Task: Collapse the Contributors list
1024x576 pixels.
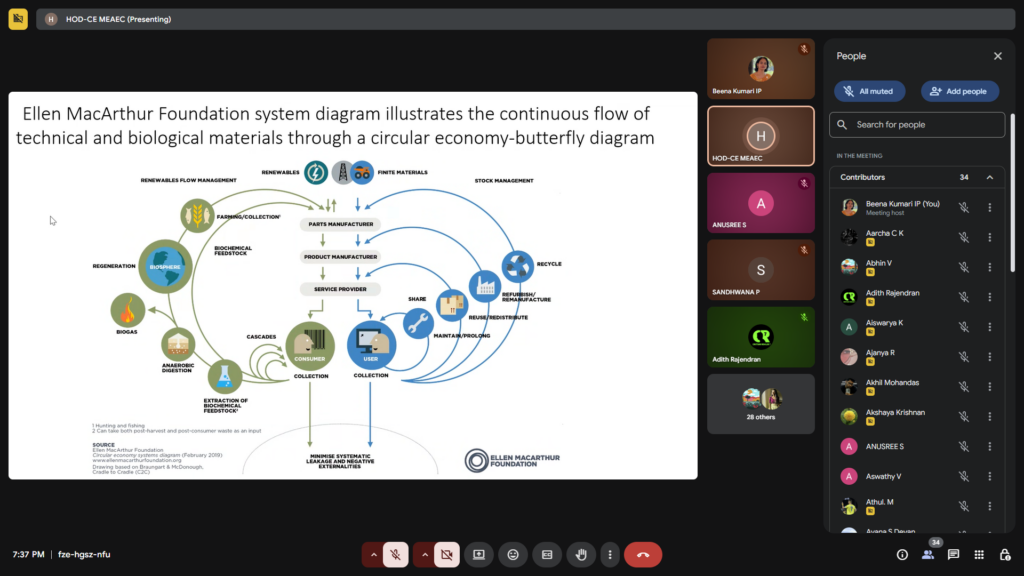Action: click(989, 177)
